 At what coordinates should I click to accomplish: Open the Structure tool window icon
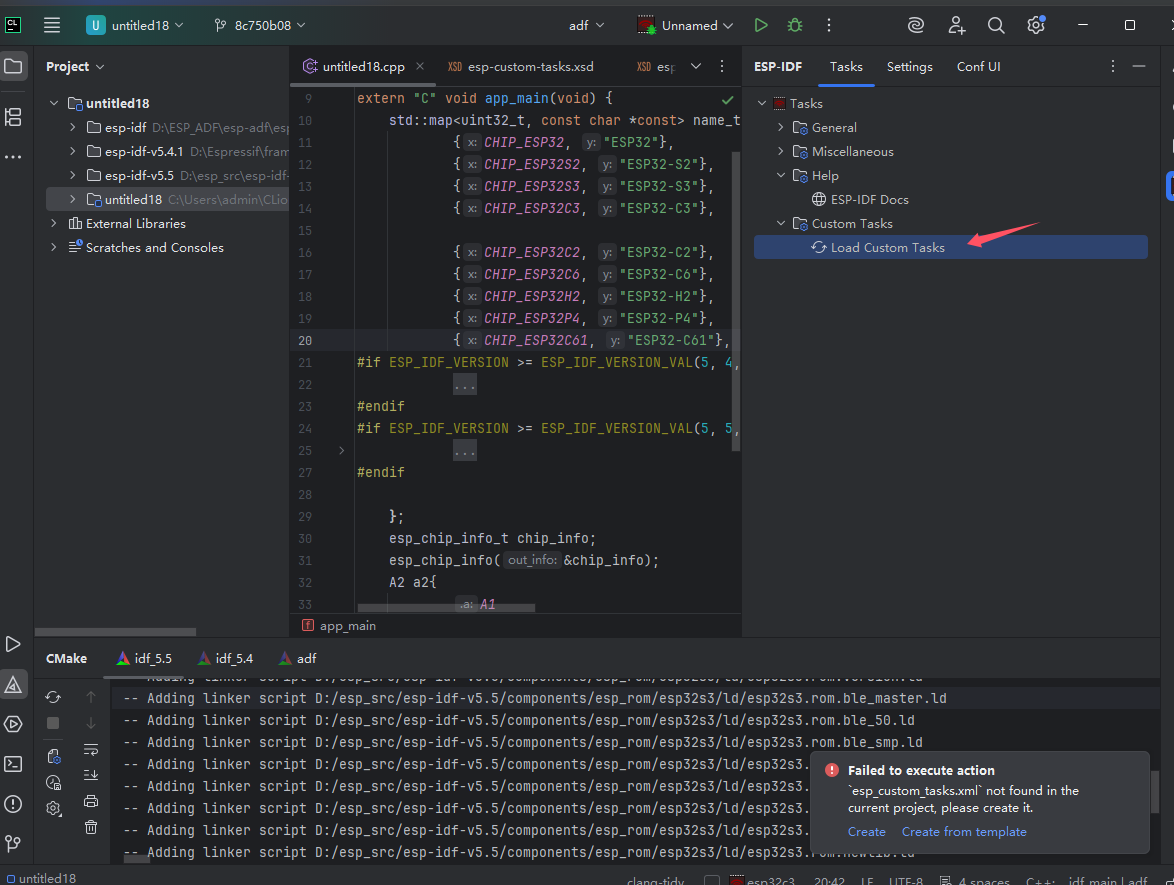pos(13,117)
